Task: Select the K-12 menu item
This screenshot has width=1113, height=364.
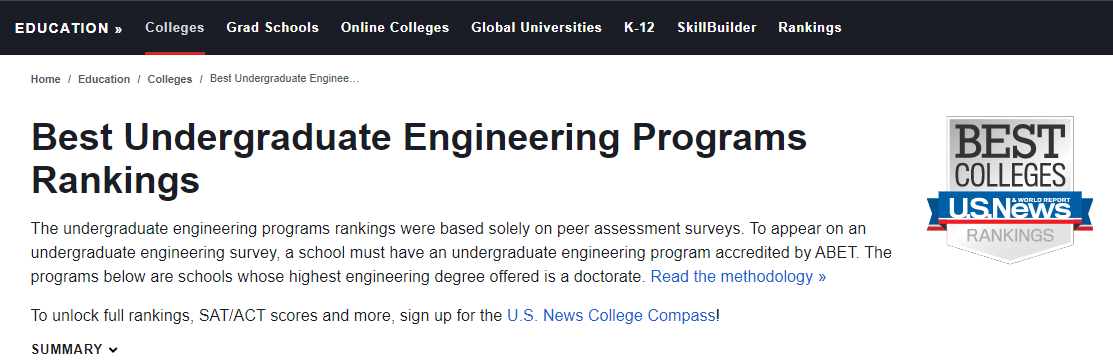Action: tap(640, 28)
